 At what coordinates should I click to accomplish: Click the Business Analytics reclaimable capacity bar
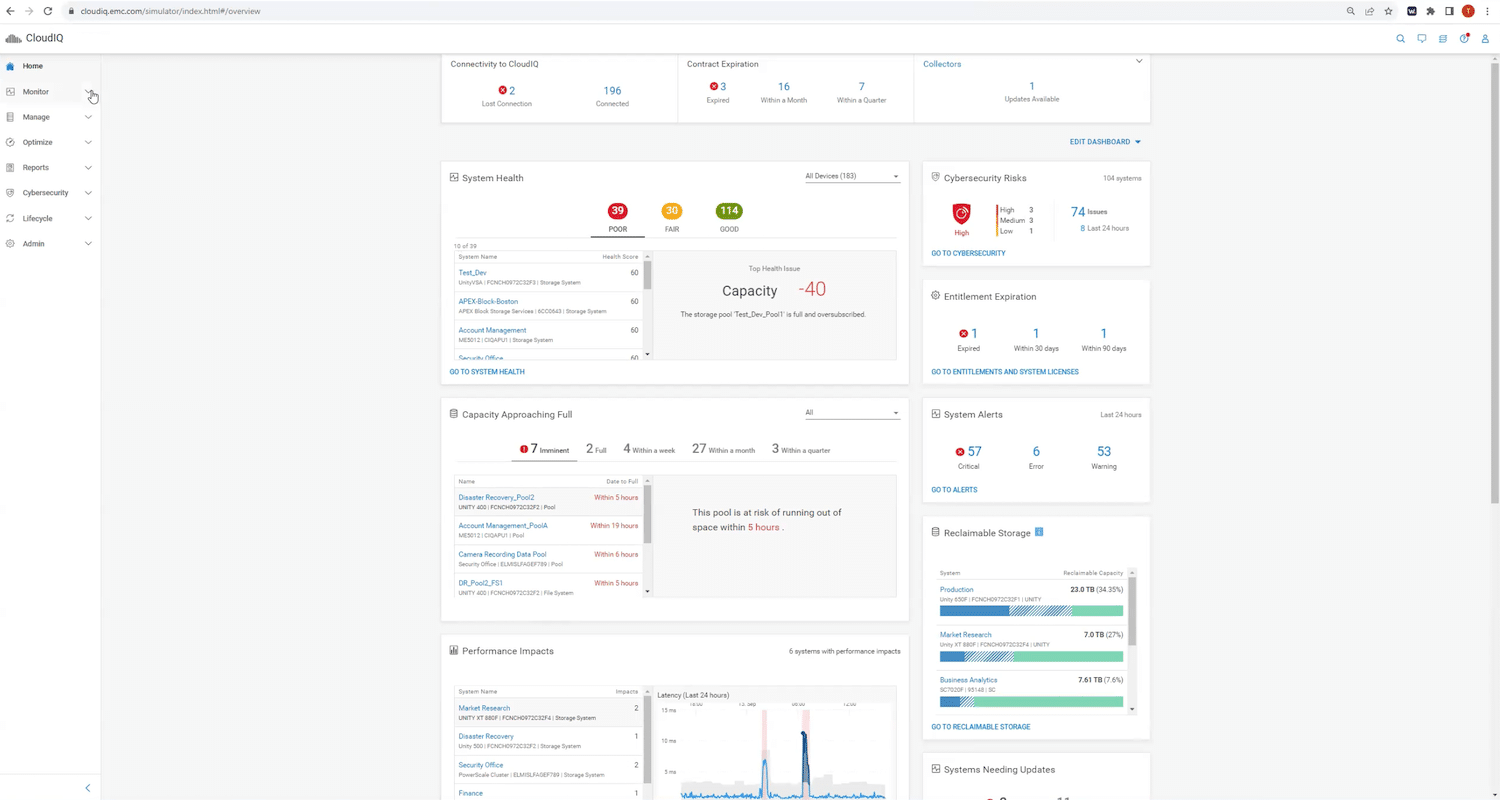pos(1031,702)
